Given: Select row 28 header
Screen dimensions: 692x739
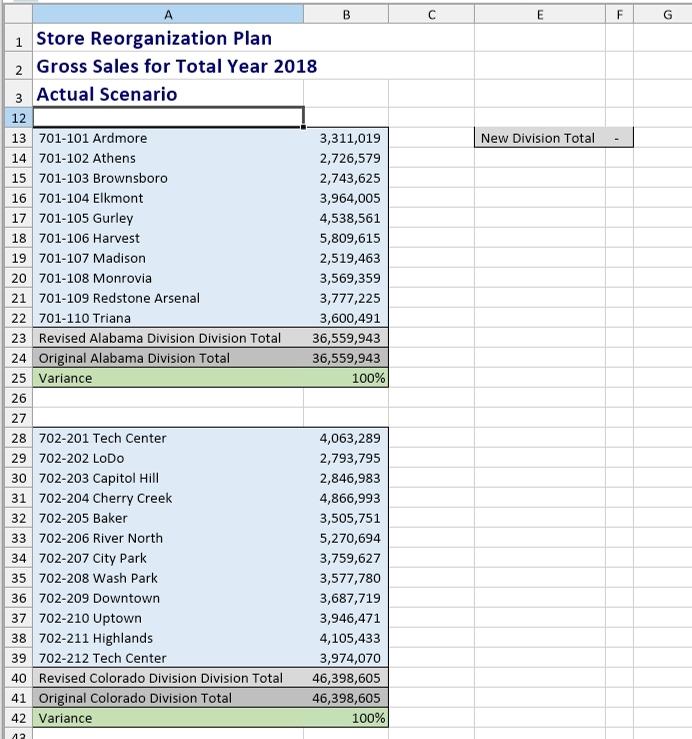Looking at the screenshot, I should tap(18, 438).
